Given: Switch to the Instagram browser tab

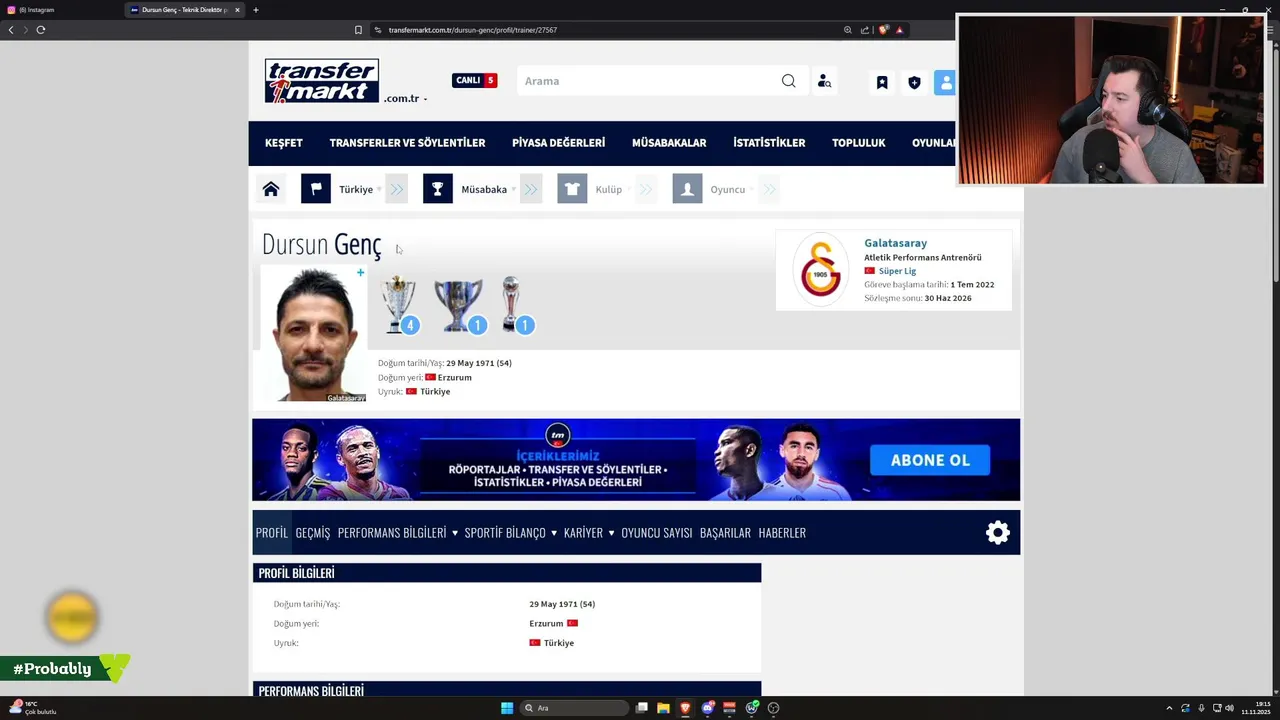Looking at the screenshot, I should [62, 10].
